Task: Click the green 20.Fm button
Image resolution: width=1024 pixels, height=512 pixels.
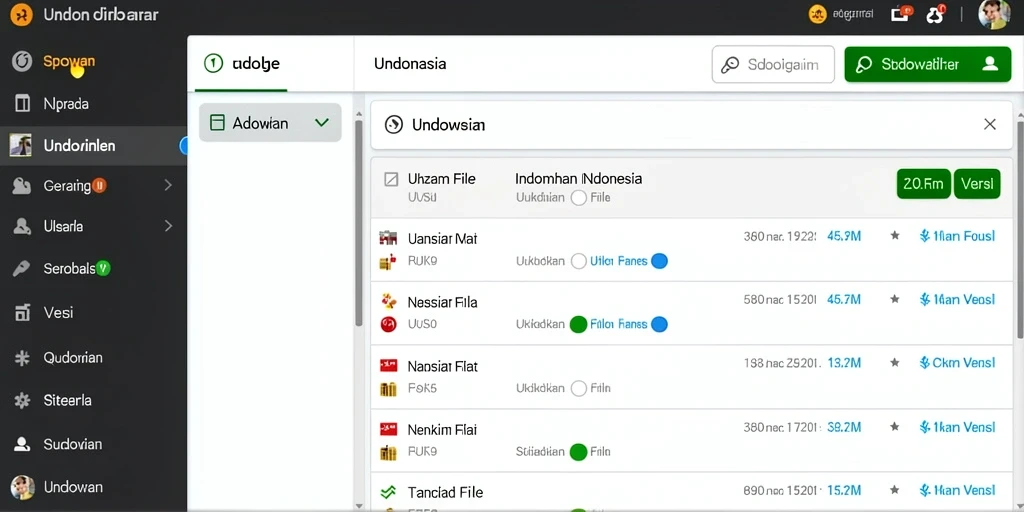Action: [x=923, y=184]
